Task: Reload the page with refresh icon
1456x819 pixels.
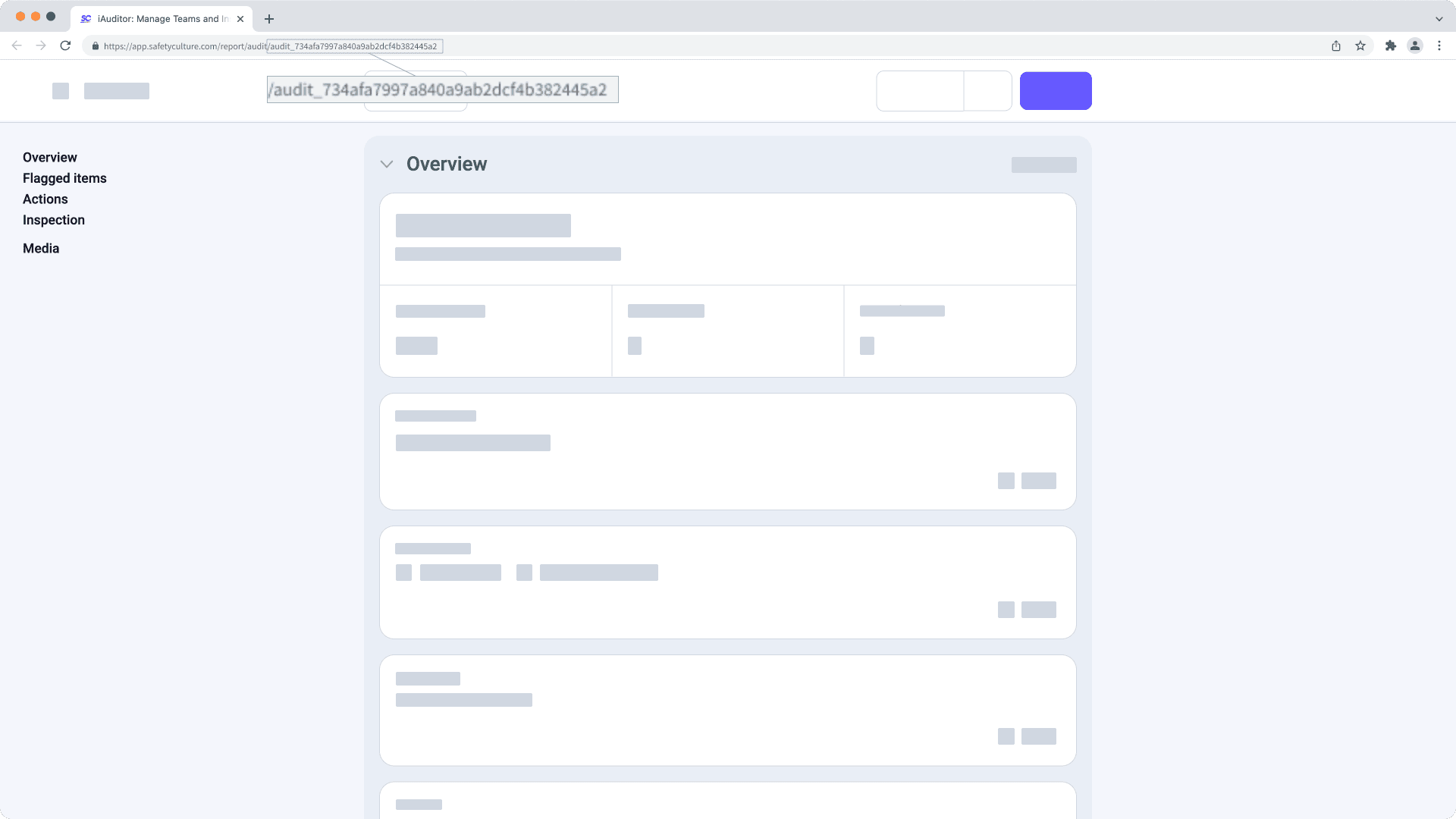Action: click(65, 45)
